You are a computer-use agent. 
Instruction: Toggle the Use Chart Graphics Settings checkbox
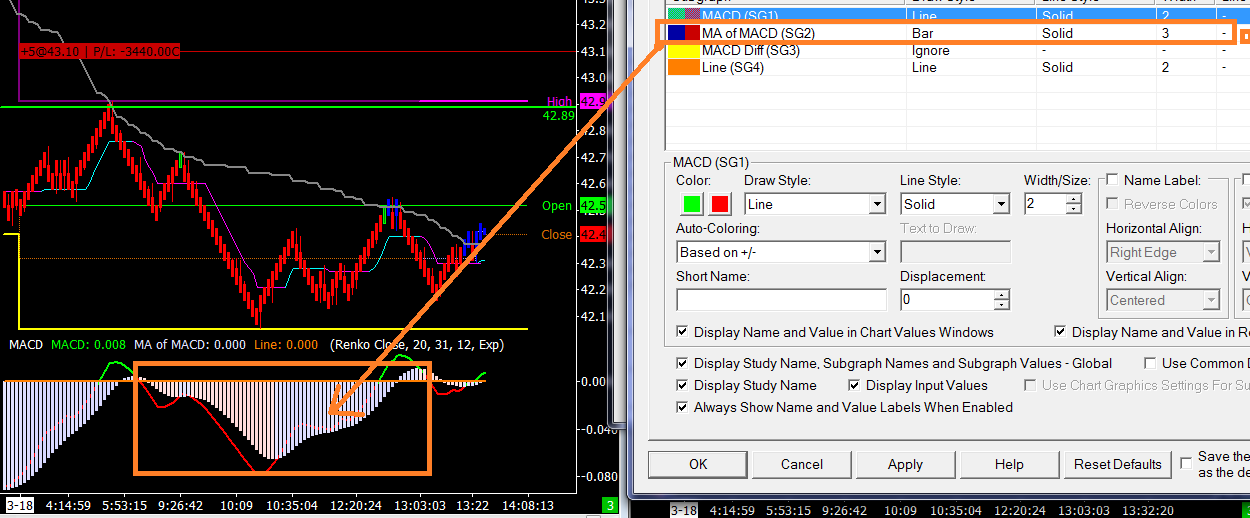(x=1032, y=385)
